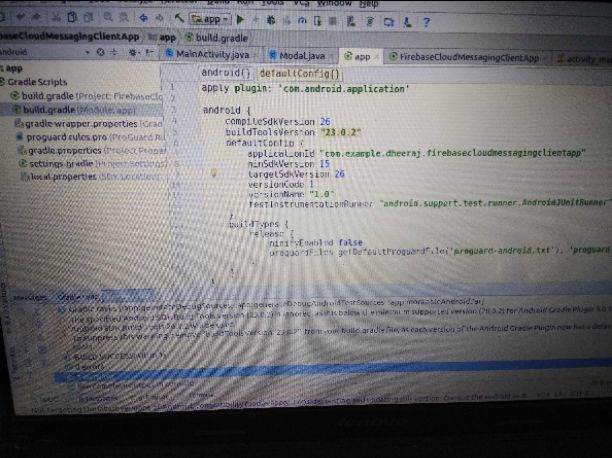Click the green Run app button
This screenshot has height=458, width=612.
coord(242,20)
